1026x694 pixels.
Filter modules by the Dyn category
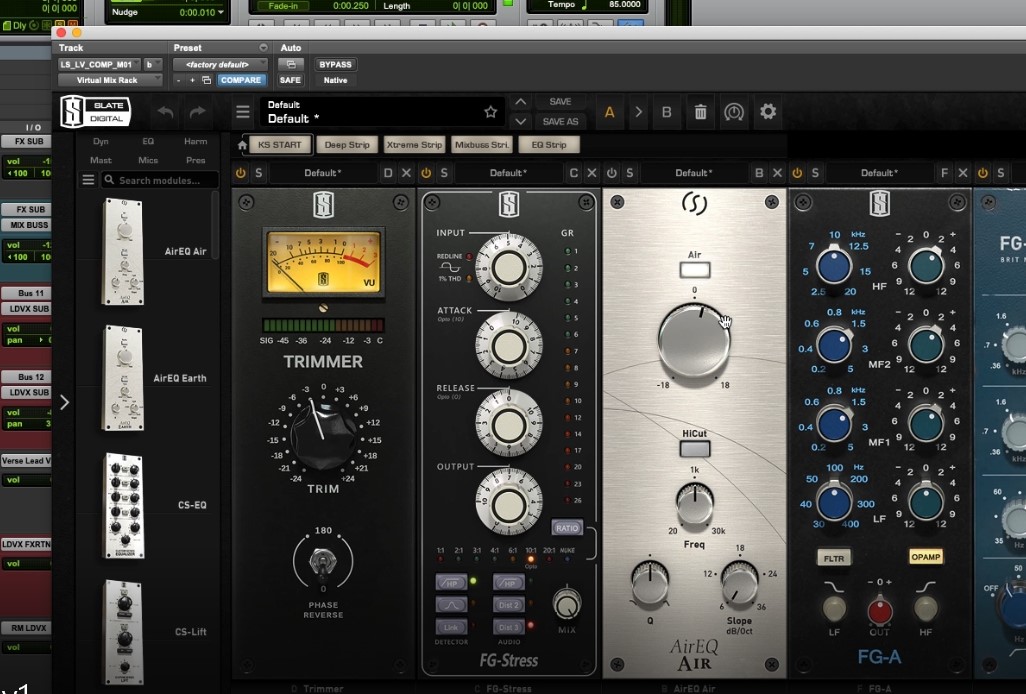coord(101,141)
